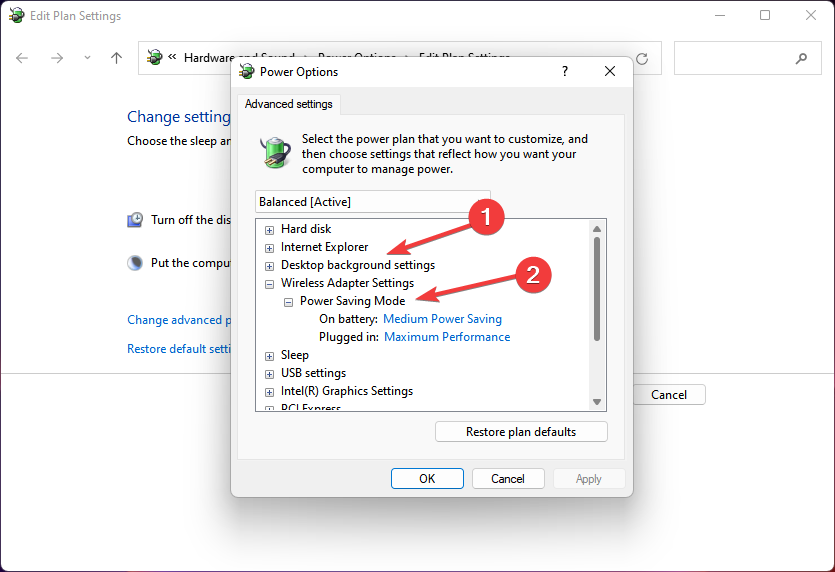Click the On battery: label
The image size is (835, 572).
pos(348,319)
